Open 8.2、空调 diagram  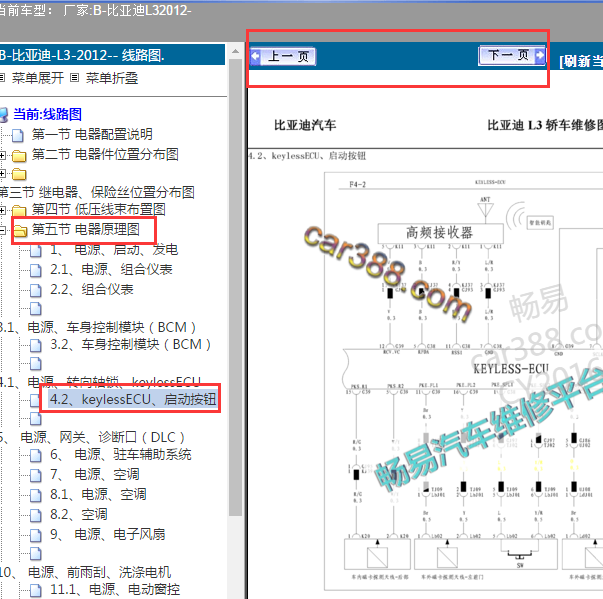pos(78,514)
